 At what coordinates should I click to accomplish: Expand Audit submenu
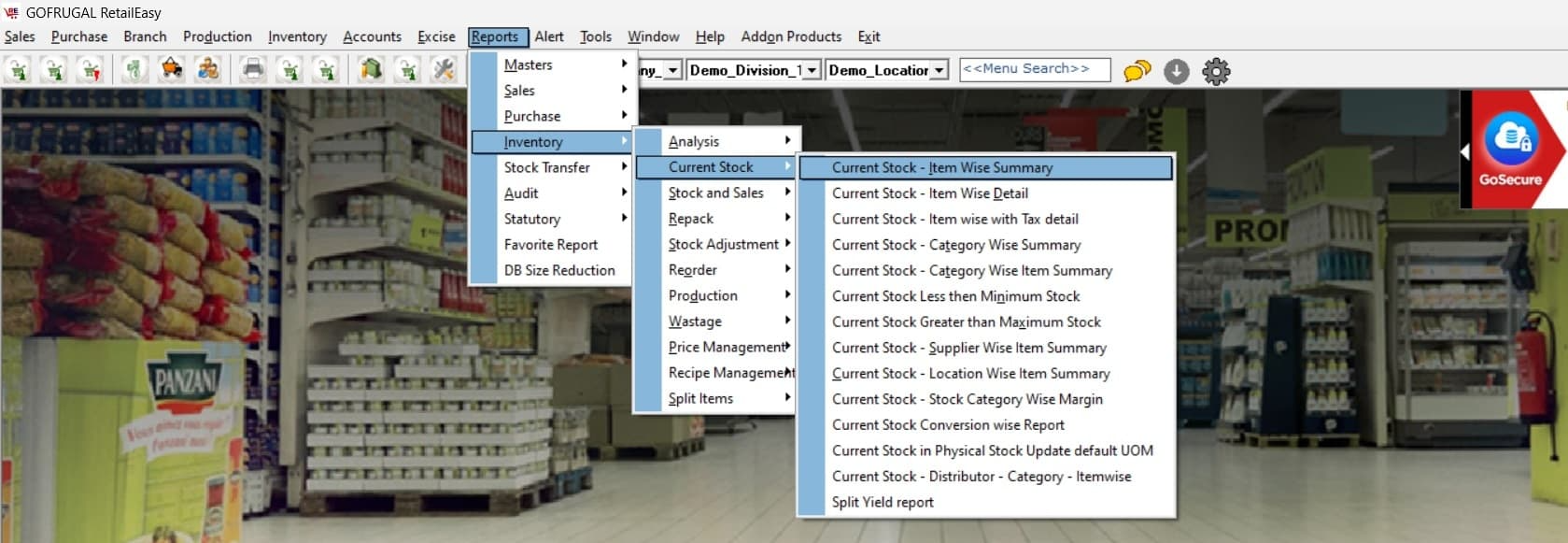click(553, 193)
